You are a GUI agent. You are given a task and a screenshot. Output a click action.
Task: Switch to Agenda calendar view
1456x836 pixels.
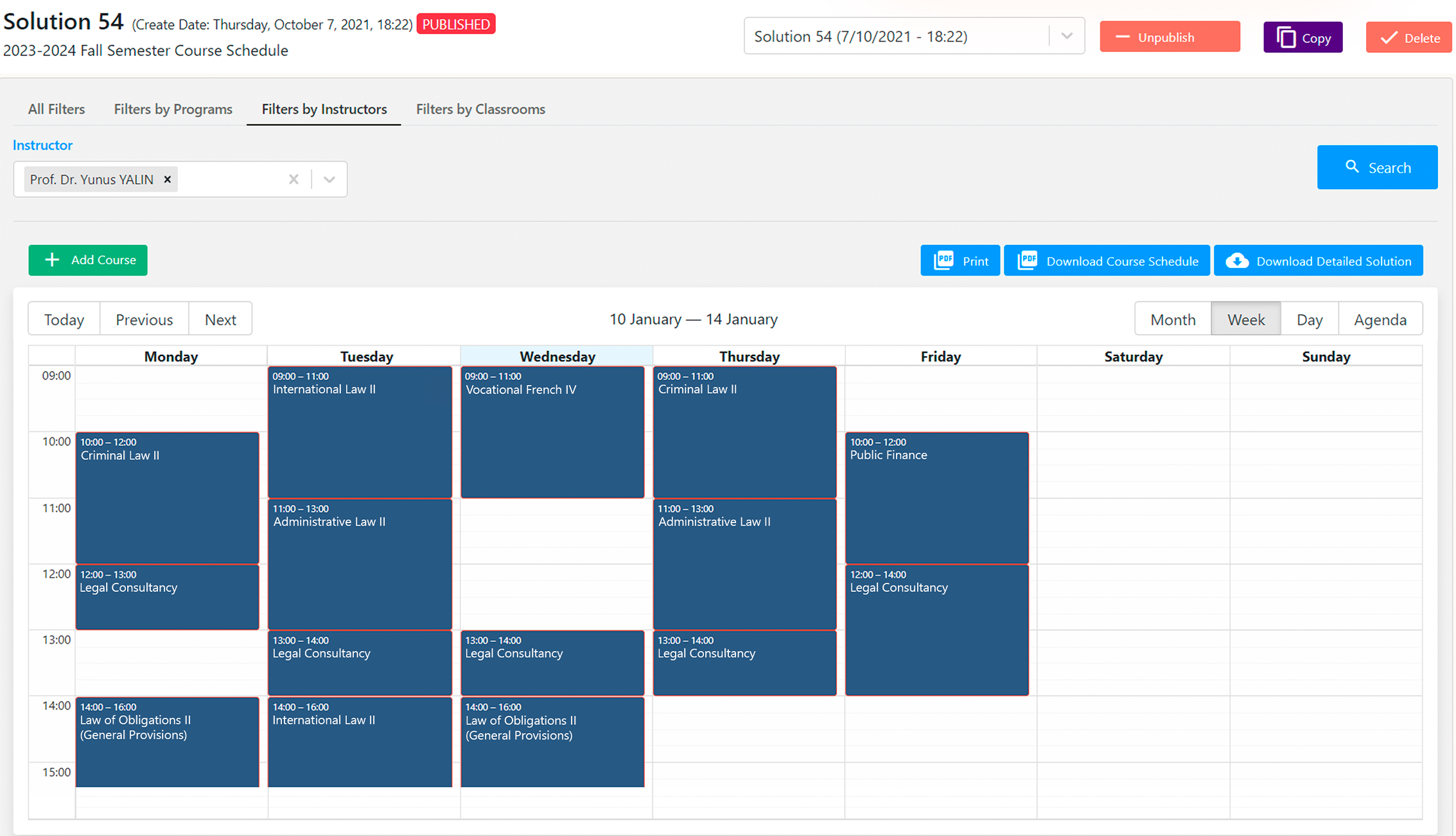(1380, 319)
